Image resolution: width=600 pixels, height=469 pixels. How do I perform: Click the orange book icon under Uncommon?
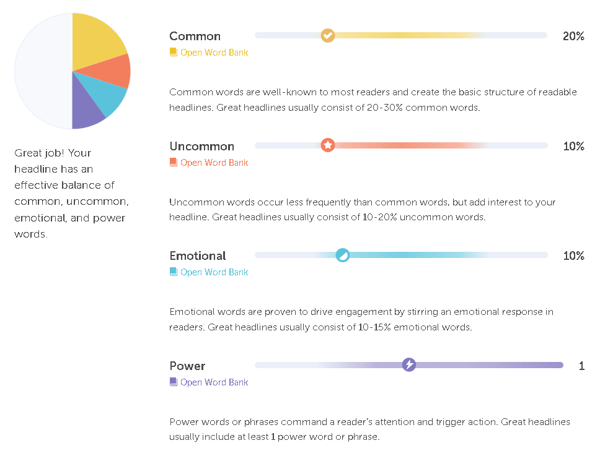click(x=173, y=162)
